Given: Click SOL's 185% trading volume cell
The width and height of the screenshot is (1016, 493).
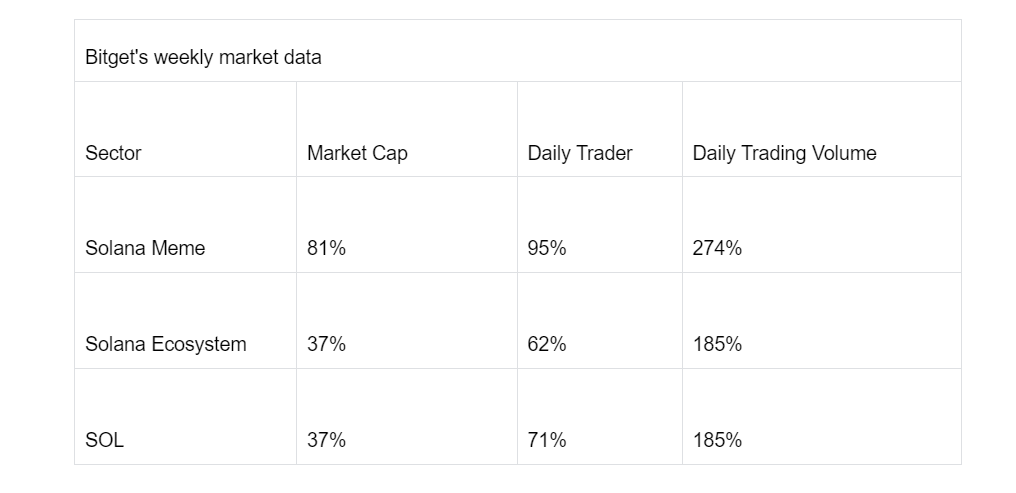Looking at the screenshot, I should coord(717,440).
